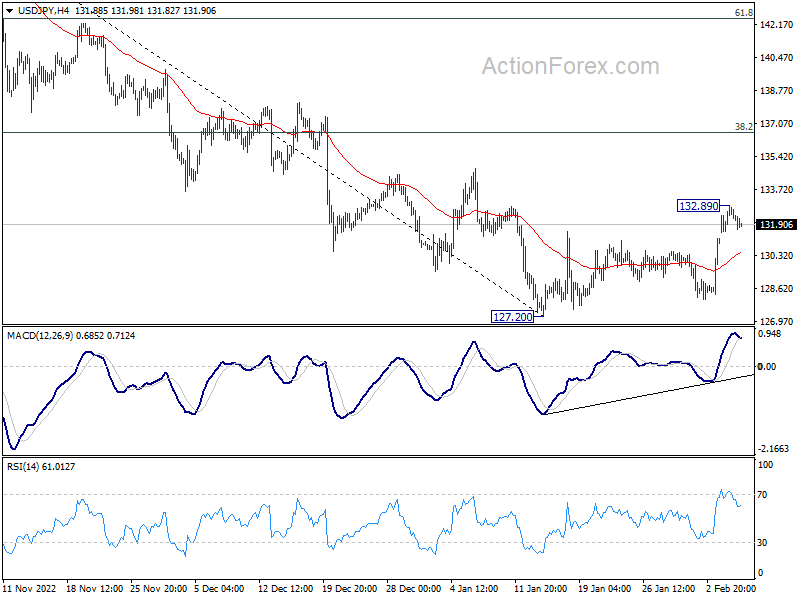This screenshot has width=800, height=600.
Task: Click the 26 Jan 12:00 date label
Action: pyautogui.click(x=668, y=589)
